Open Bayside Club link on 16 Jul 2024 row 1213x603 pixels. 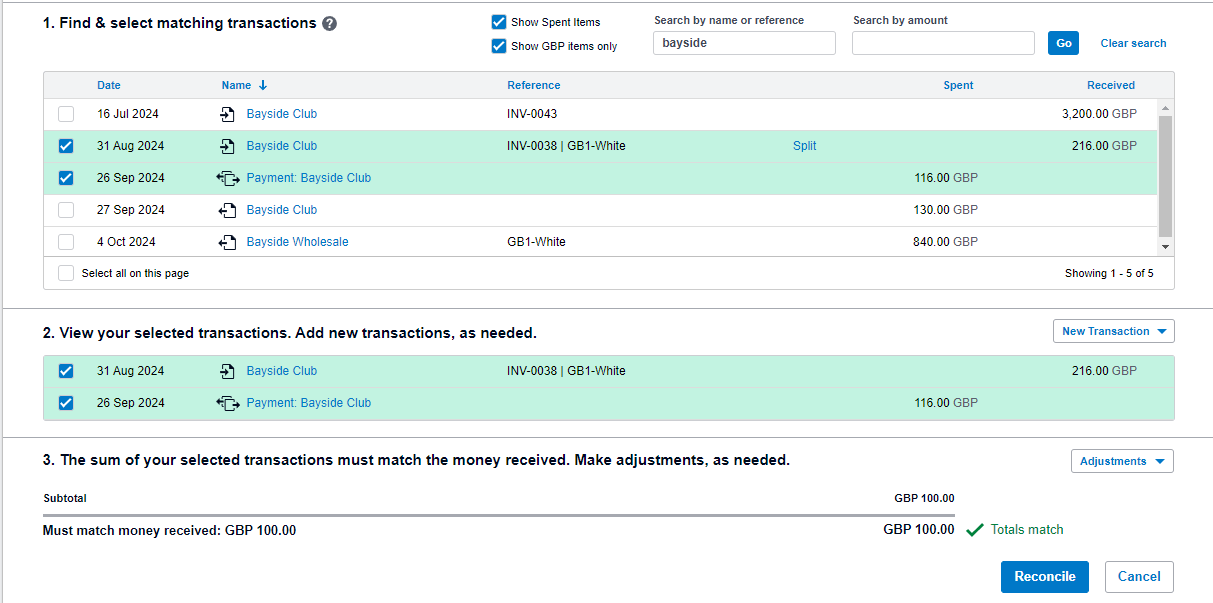click(282, 114)
